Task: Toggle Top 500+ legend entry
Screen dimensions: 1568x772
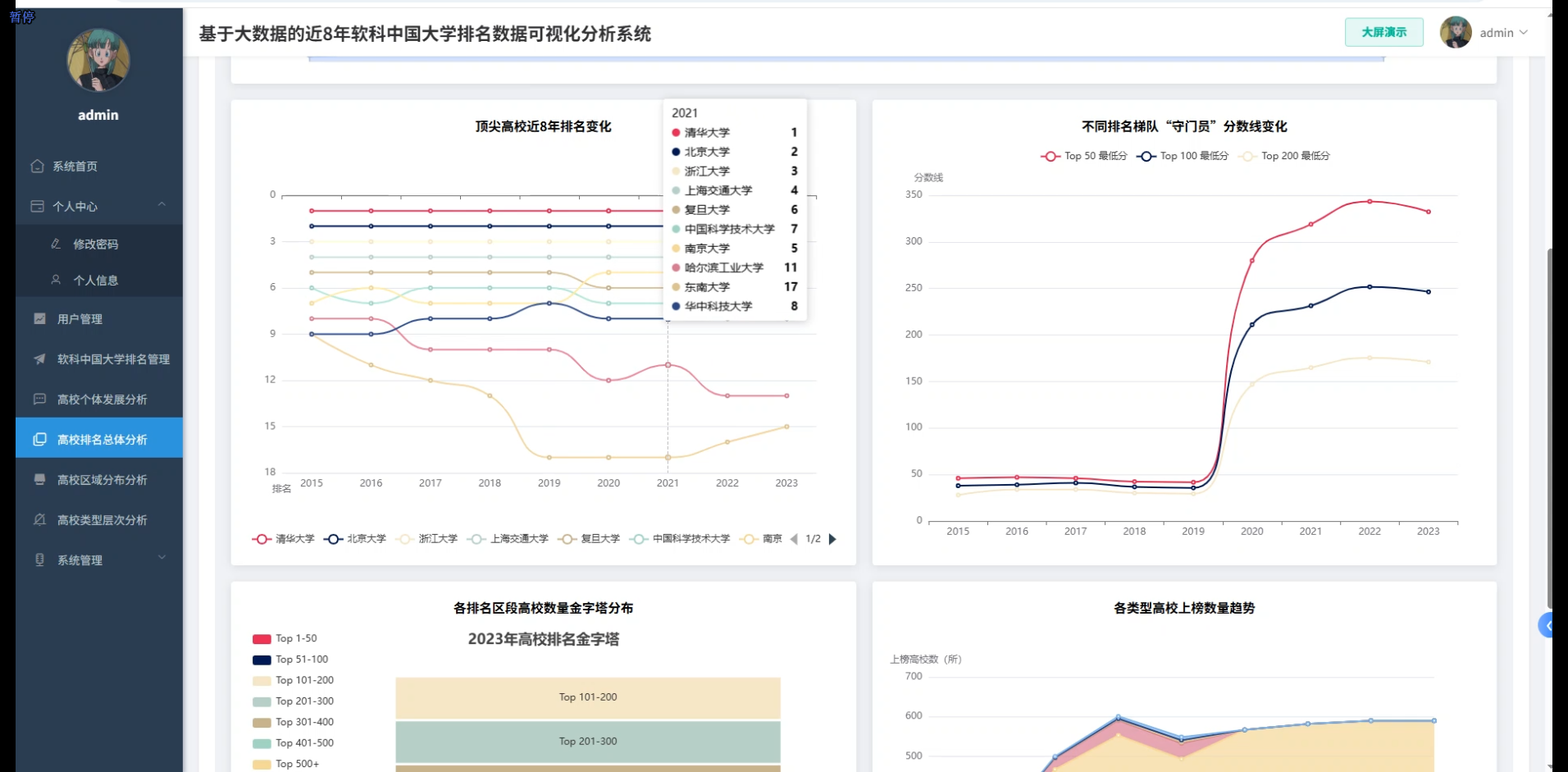Action: 285,764
